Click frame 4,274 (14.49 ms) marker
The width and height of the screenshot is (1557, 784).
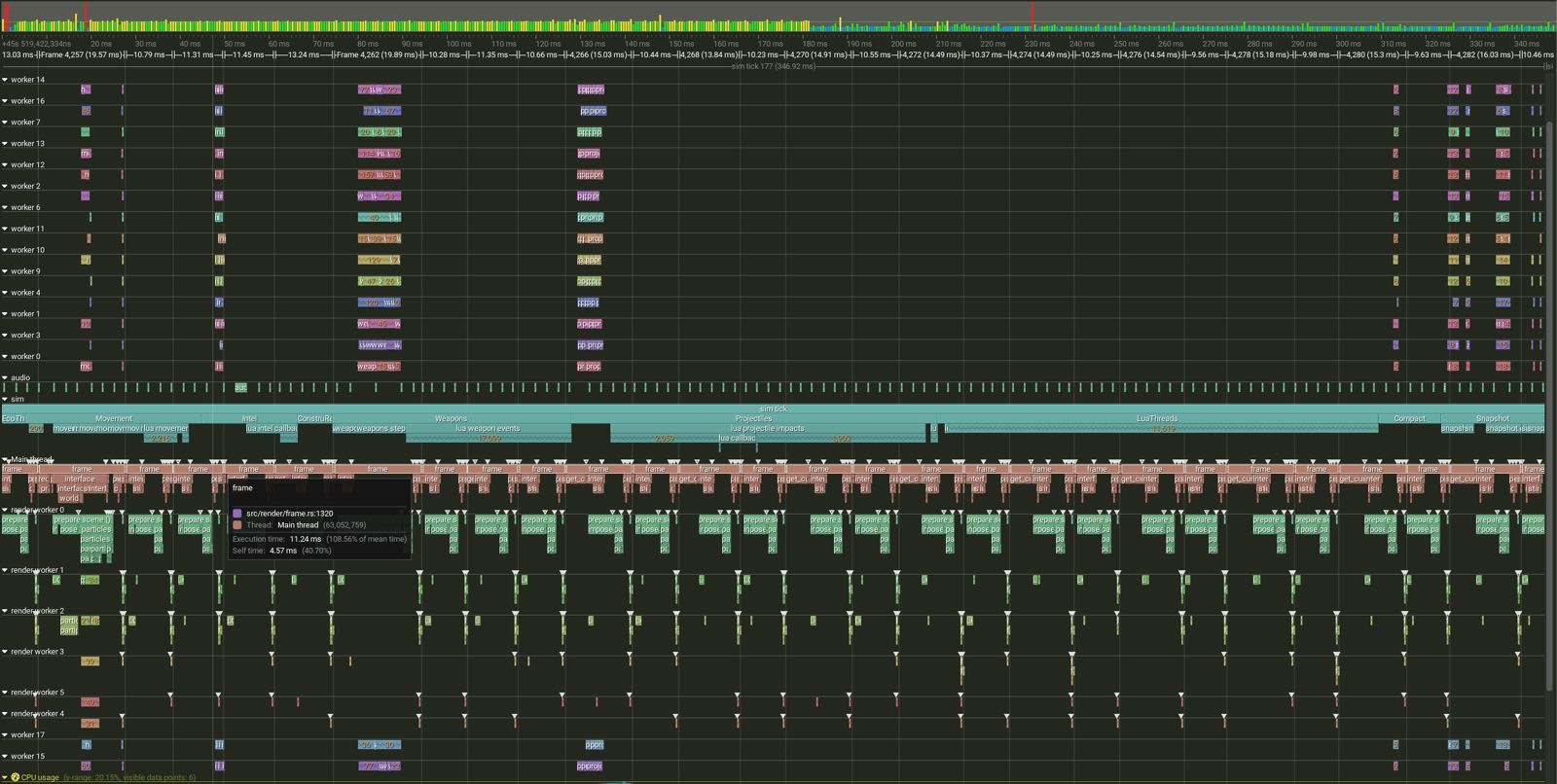click(x=1041, y=54)
